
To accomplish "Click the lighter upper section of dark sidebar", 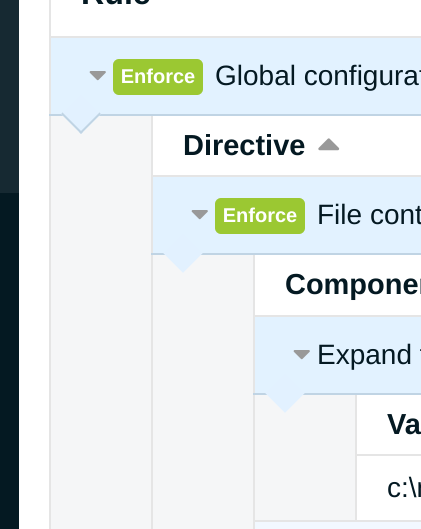I will pyautogui.click(x=9, y=96).
